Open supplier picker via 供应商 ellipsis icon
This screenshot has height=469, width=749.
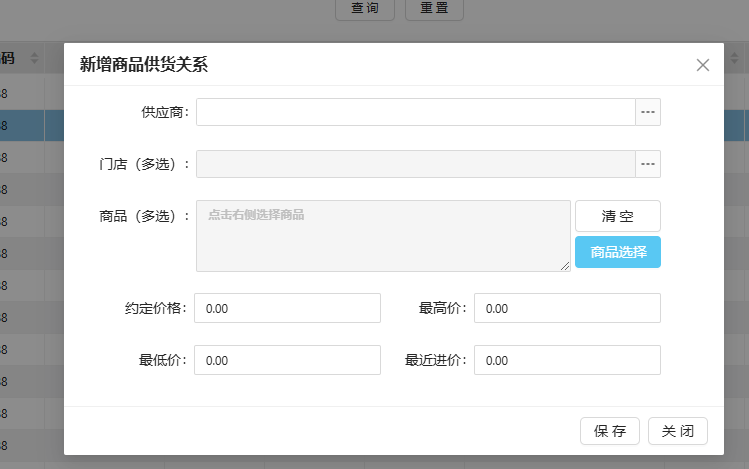[648, 112]
